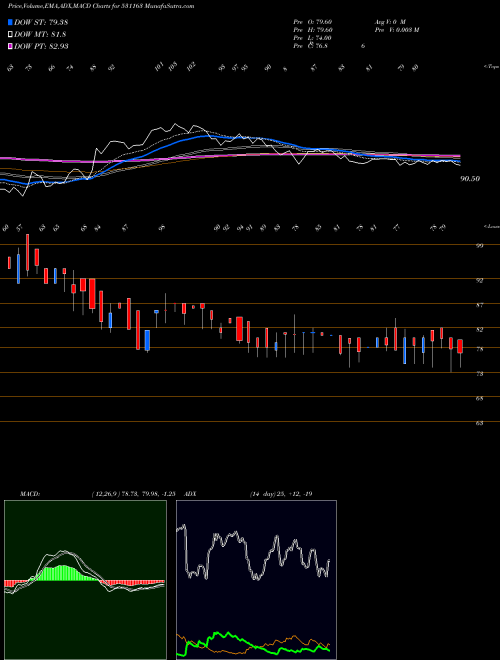Click the 68 price axis label

pyautogui.click(x=479, y=398)
